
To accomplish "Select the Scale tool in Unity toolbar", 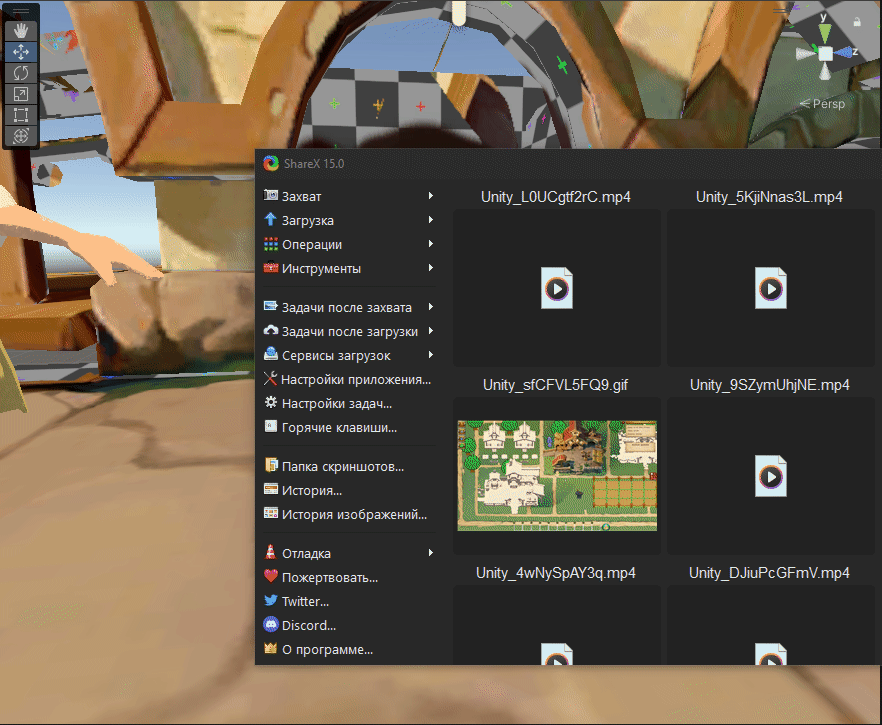I will (x=21, y=94).
